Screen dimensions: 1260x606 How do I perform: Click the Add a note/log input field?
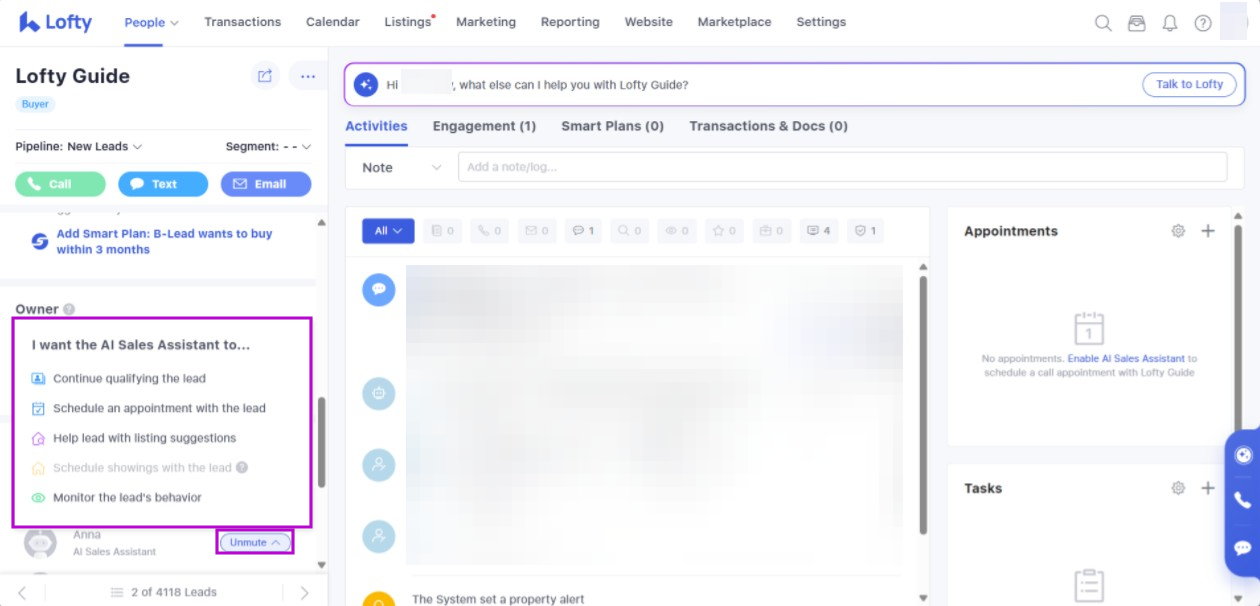pyautogui.click(x=841, y=167)
